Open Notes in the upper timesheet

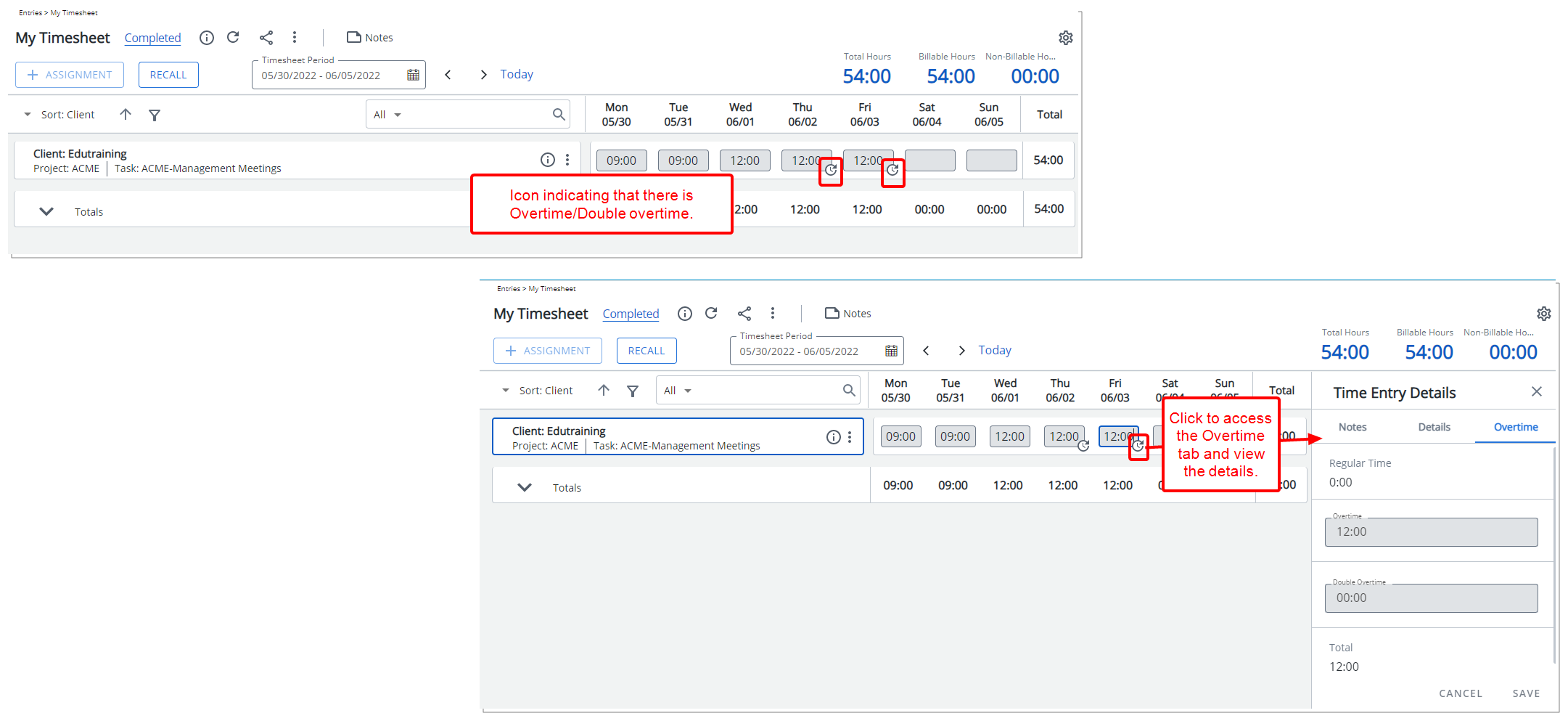tap(370, 38)
